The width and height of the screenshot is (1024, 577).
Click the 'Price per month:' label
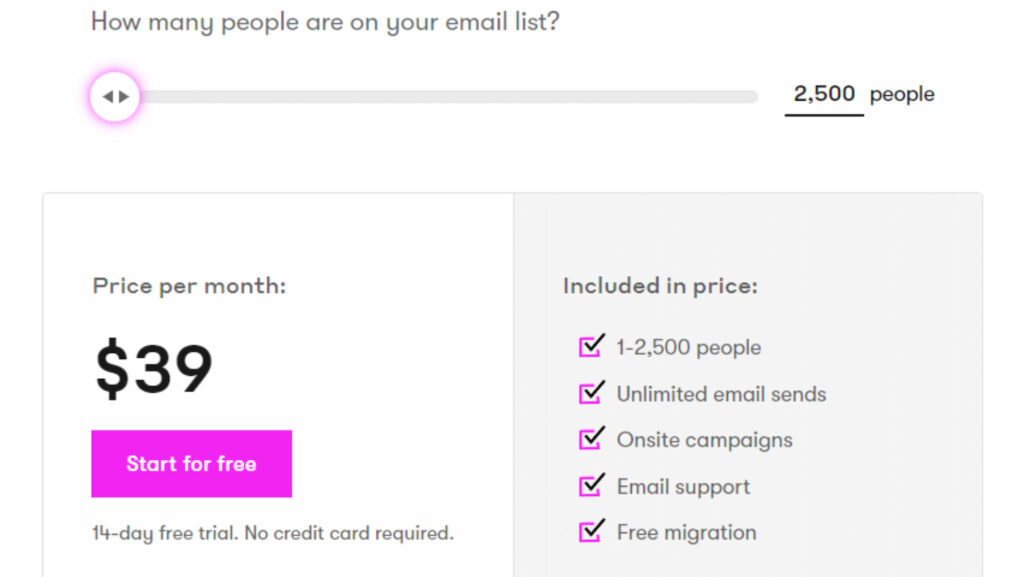tap(189, 286)
